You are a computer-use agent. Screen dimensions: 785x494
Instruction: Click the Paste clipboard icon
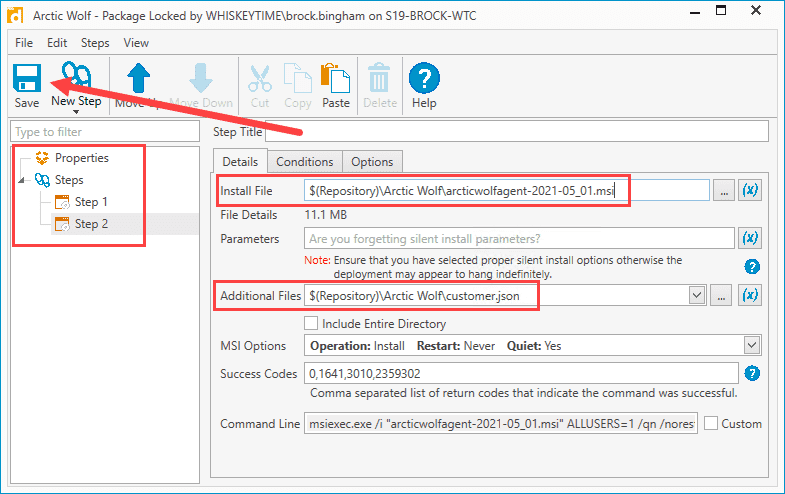click(x=335, y=78)
